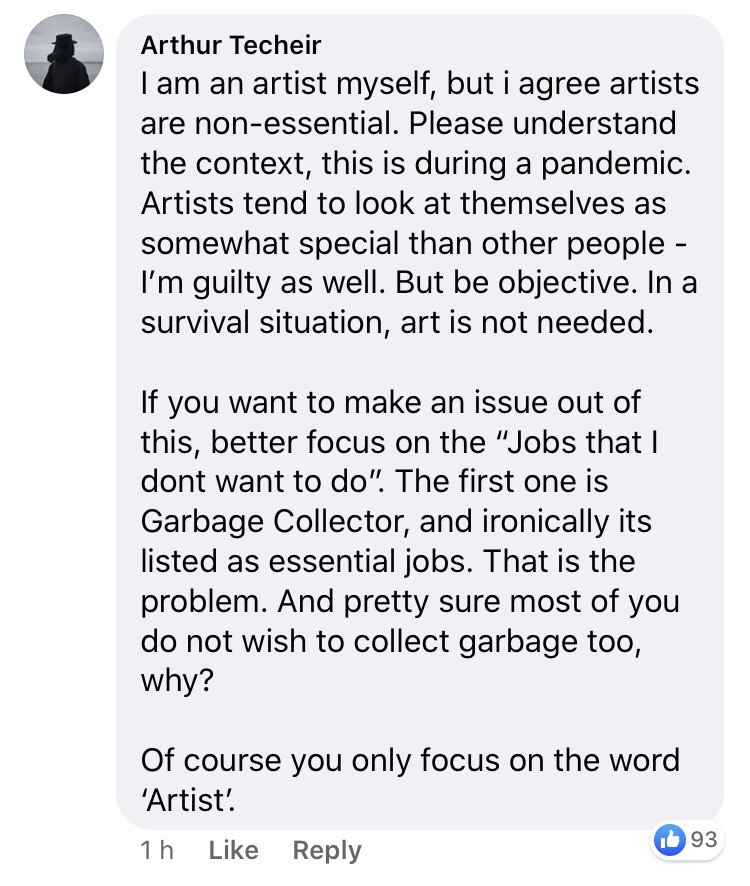Click the Arthur Techeir name link
Screen dimensions: 750x886
coord(231,45)
